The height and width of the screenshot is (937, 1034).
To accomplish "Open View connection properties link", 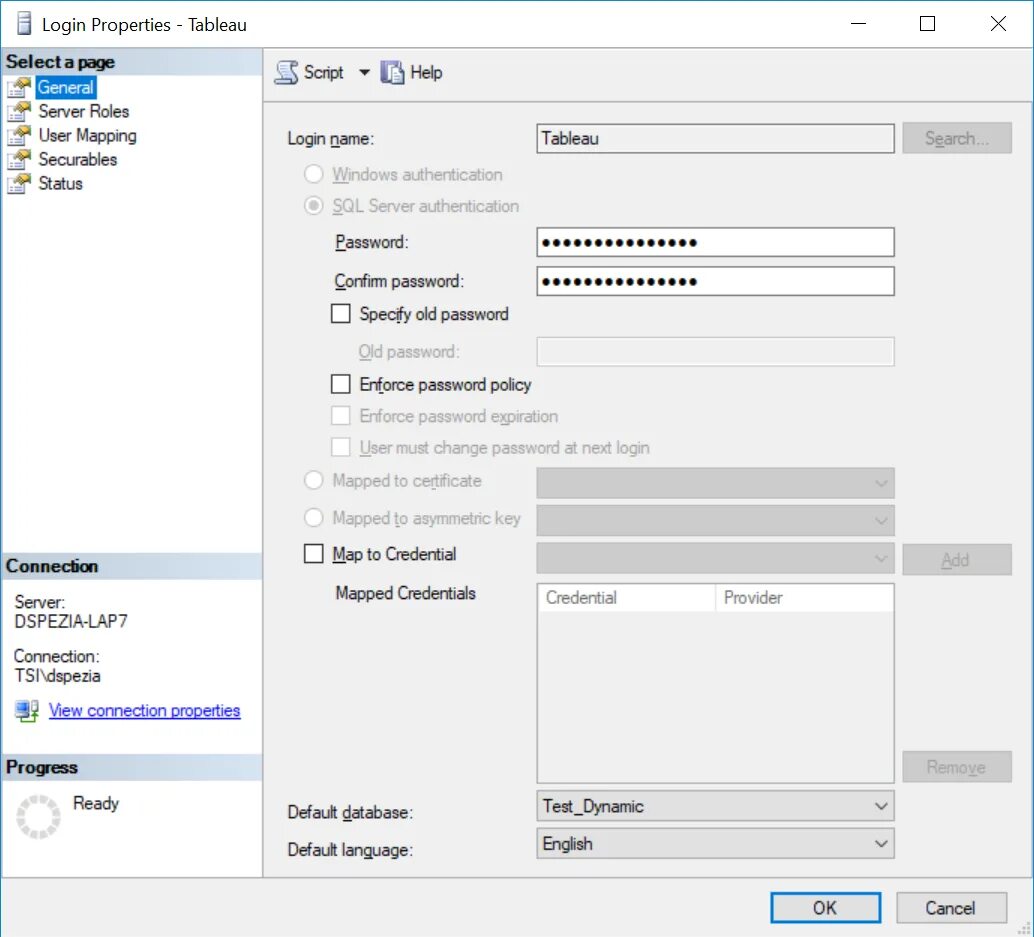I will (x=144, y=711).
